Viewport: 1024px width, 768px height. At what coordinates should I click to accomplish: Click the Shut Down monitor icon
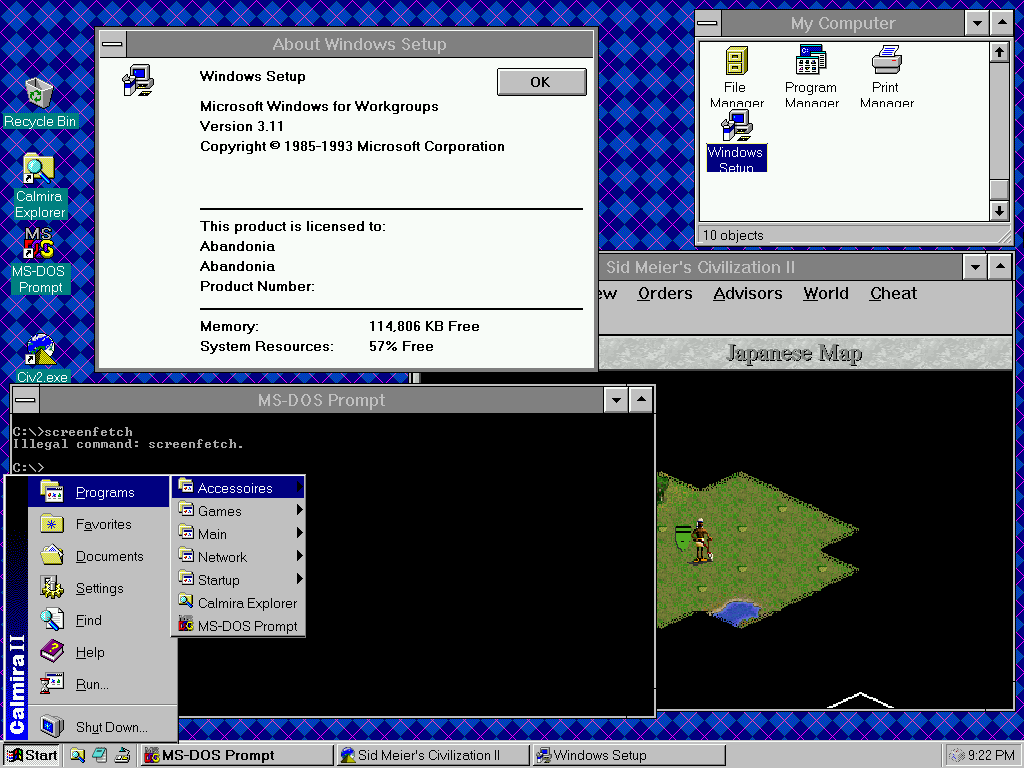pos(52,726)
